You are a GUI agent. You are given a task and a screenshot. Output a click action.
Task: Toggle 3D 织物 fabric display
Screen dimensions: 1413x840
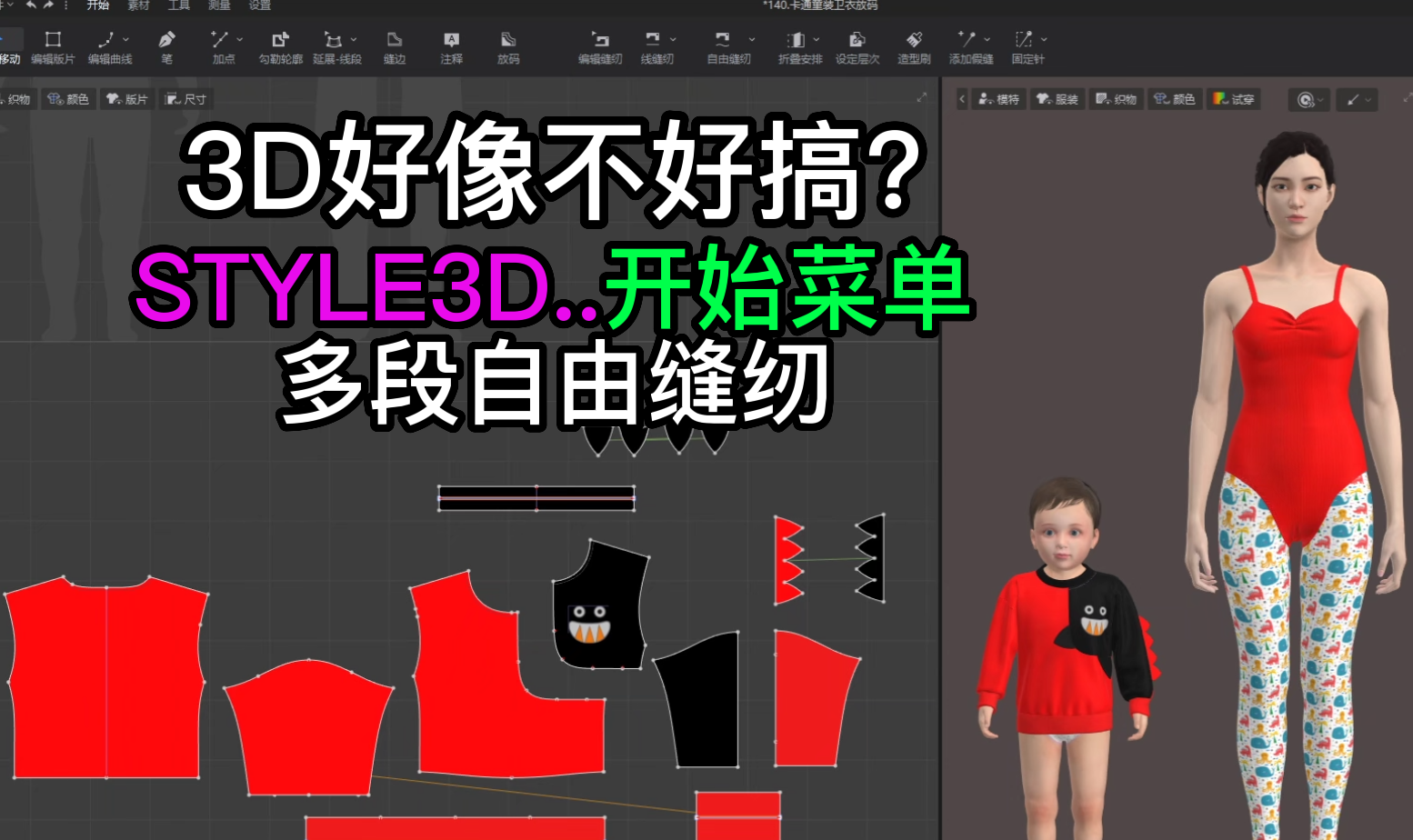point(1116,99)
